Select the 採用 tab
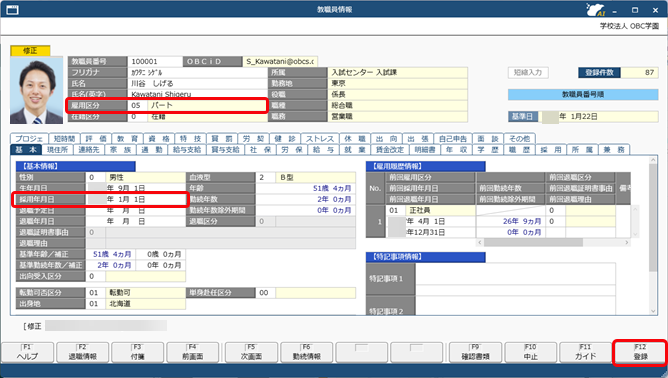Image resolution: width=668 pixels, height=378 pixels. 551,150
